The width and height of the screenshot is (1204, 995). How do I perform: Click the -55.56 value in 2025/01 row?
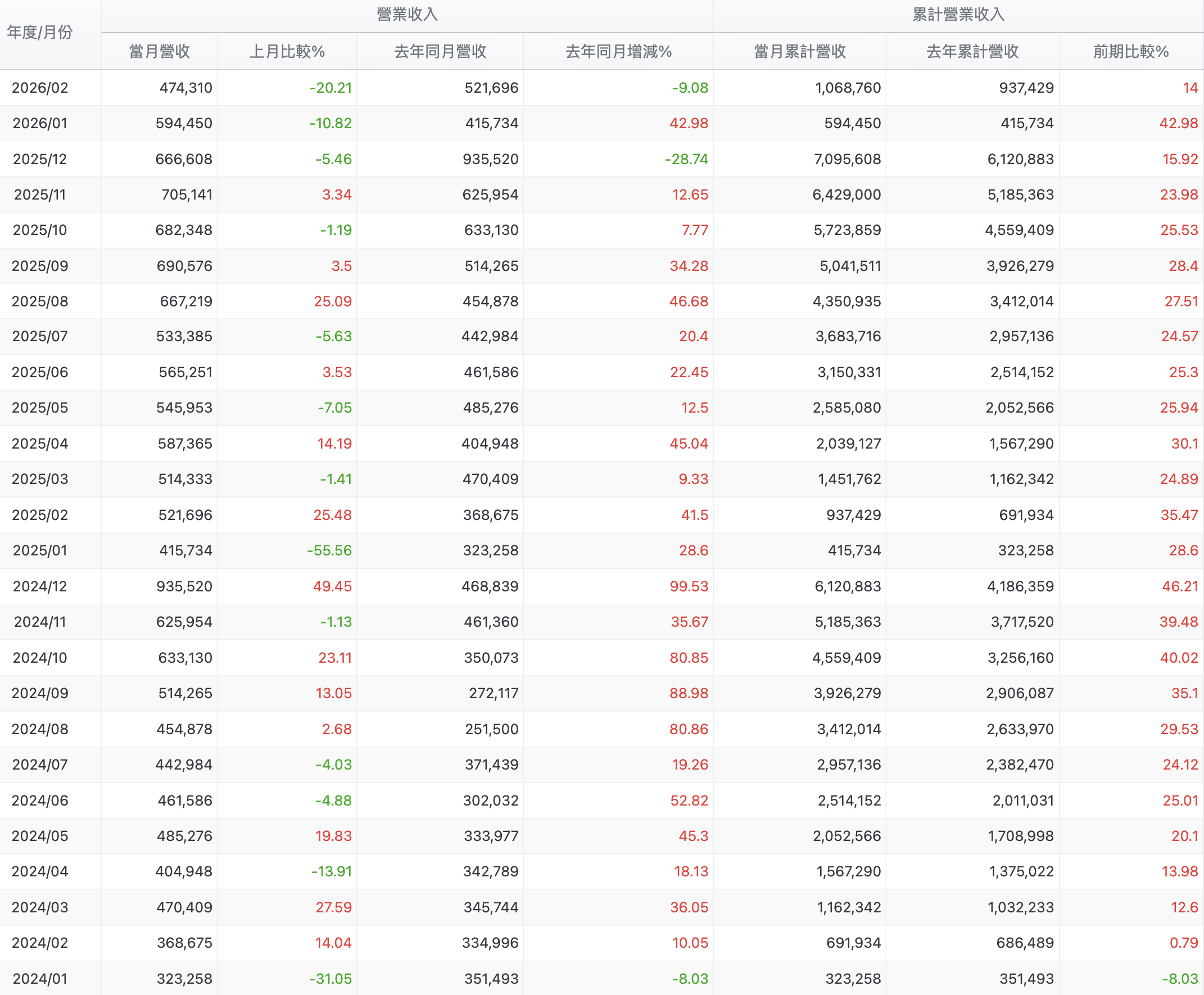329,551
